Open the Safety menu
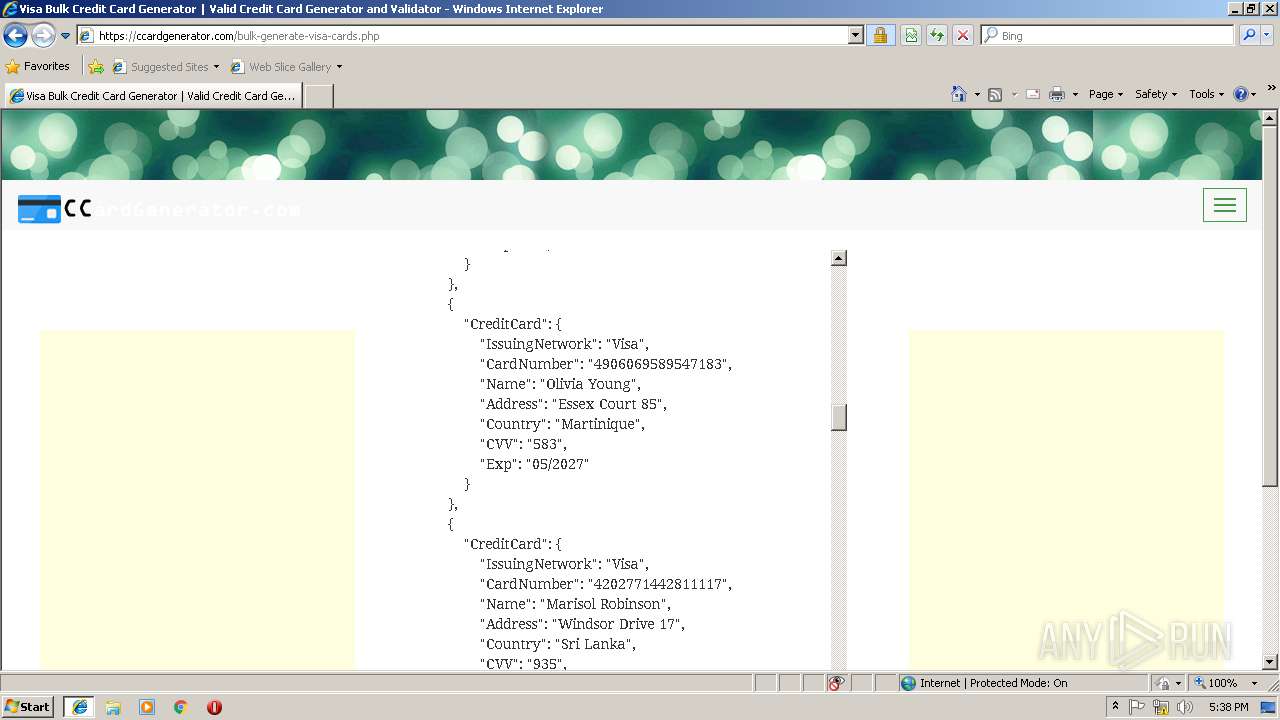 click(1156, 94)
